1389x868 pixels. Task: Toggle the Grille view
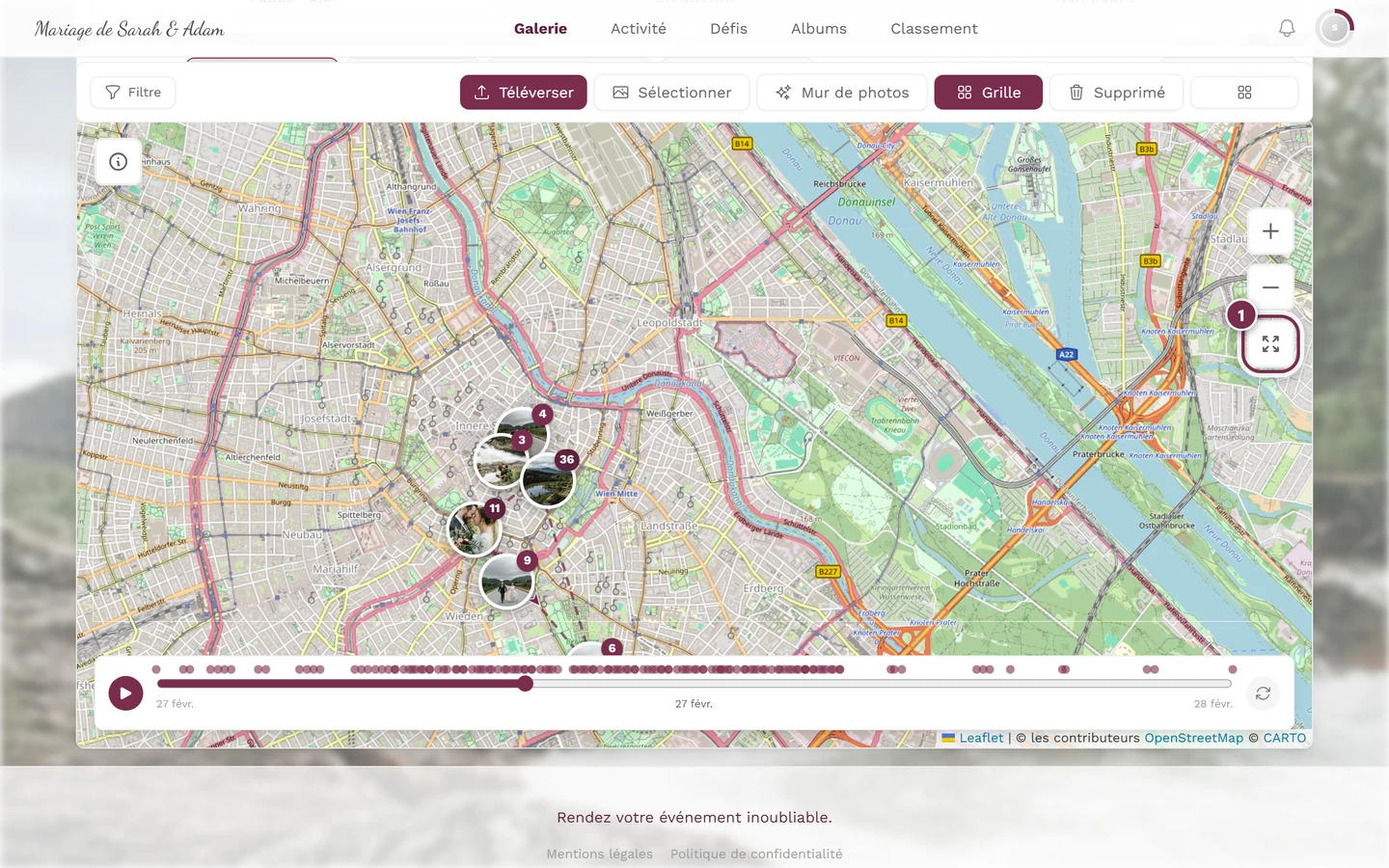point(989,93)
